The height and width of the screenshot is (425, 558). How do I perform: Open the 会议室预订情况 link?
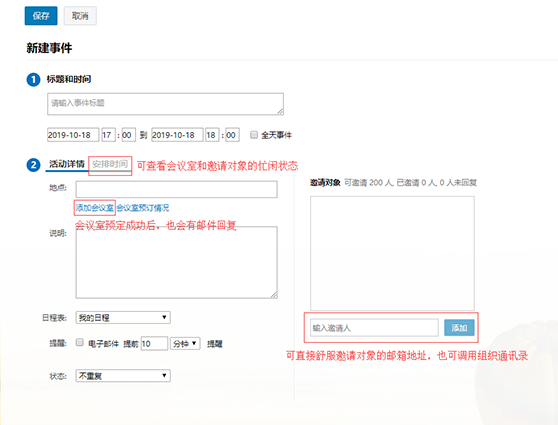click(143, 208)
